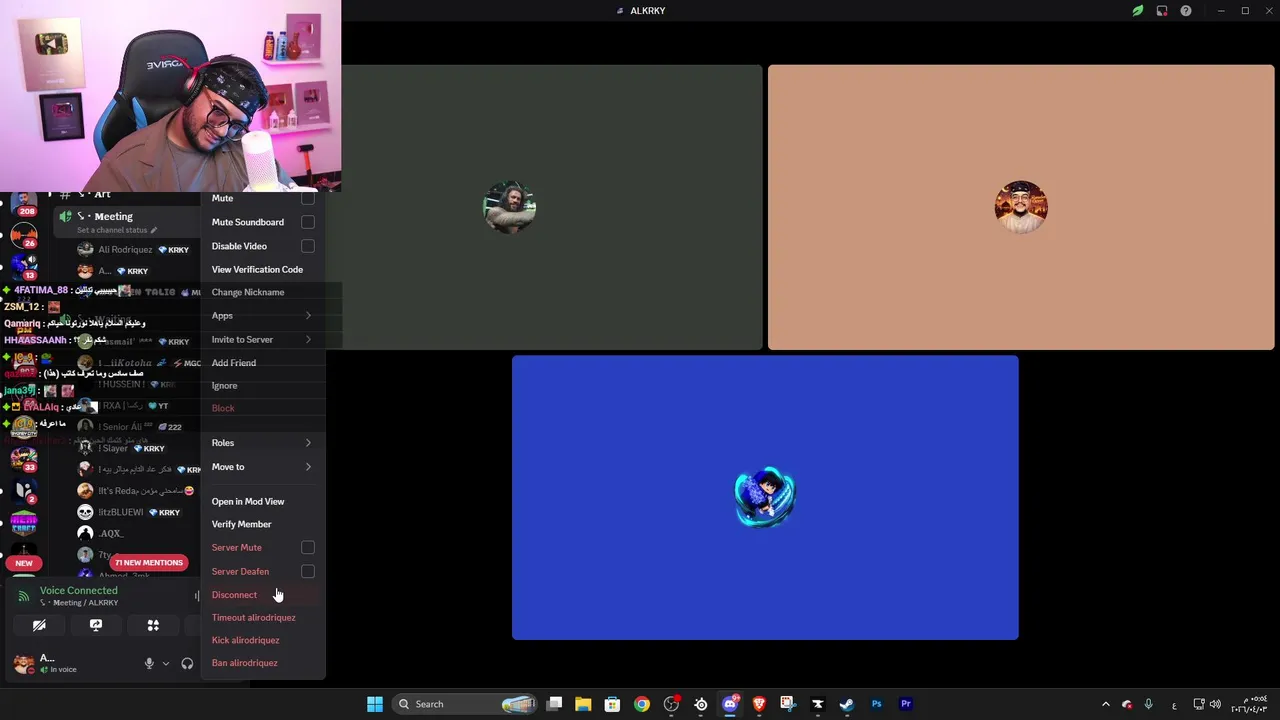
Task: Open Steam from the taskbar
Action: (x=847, y=704)
